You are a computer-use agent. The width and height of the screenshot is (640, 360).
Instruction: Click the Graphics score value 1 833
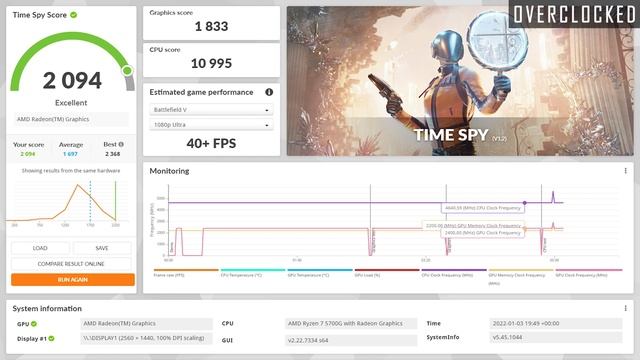tap(211, 27)
